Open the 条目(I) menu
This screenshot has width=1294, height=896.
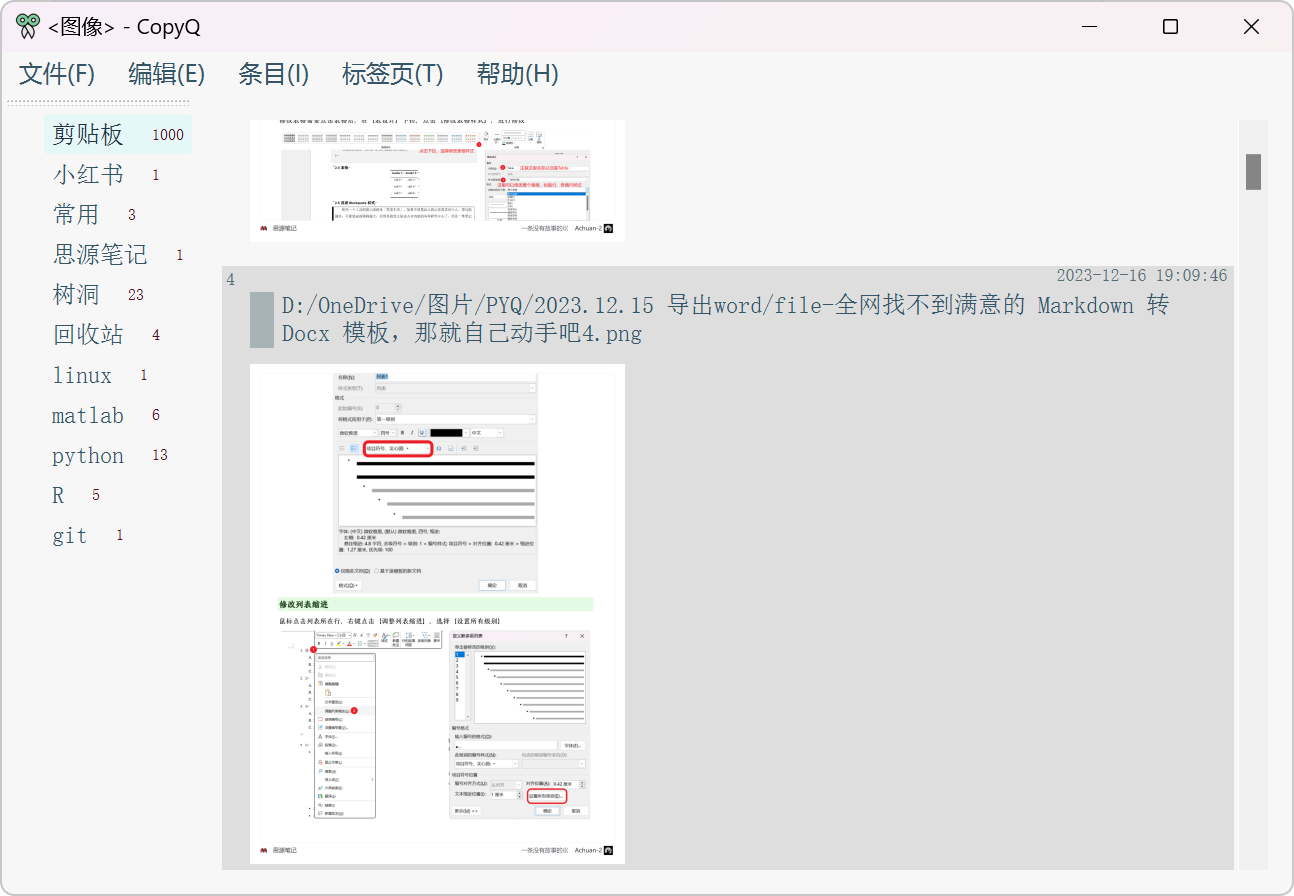(x=274, y=74)
